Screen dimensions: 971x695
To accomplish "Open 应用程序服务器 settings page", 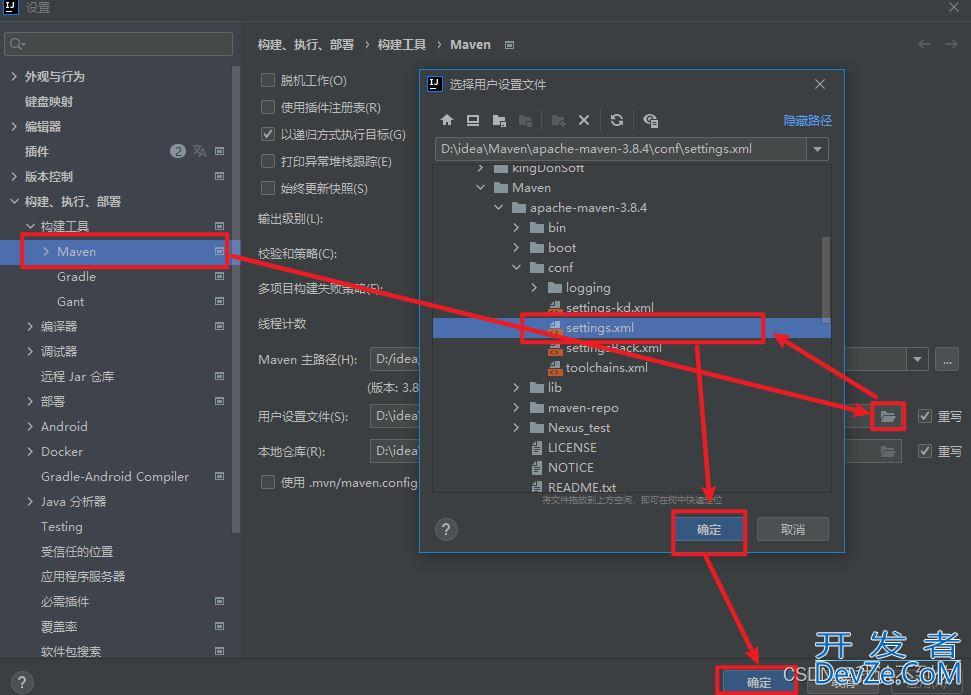I will click(83, 577).
